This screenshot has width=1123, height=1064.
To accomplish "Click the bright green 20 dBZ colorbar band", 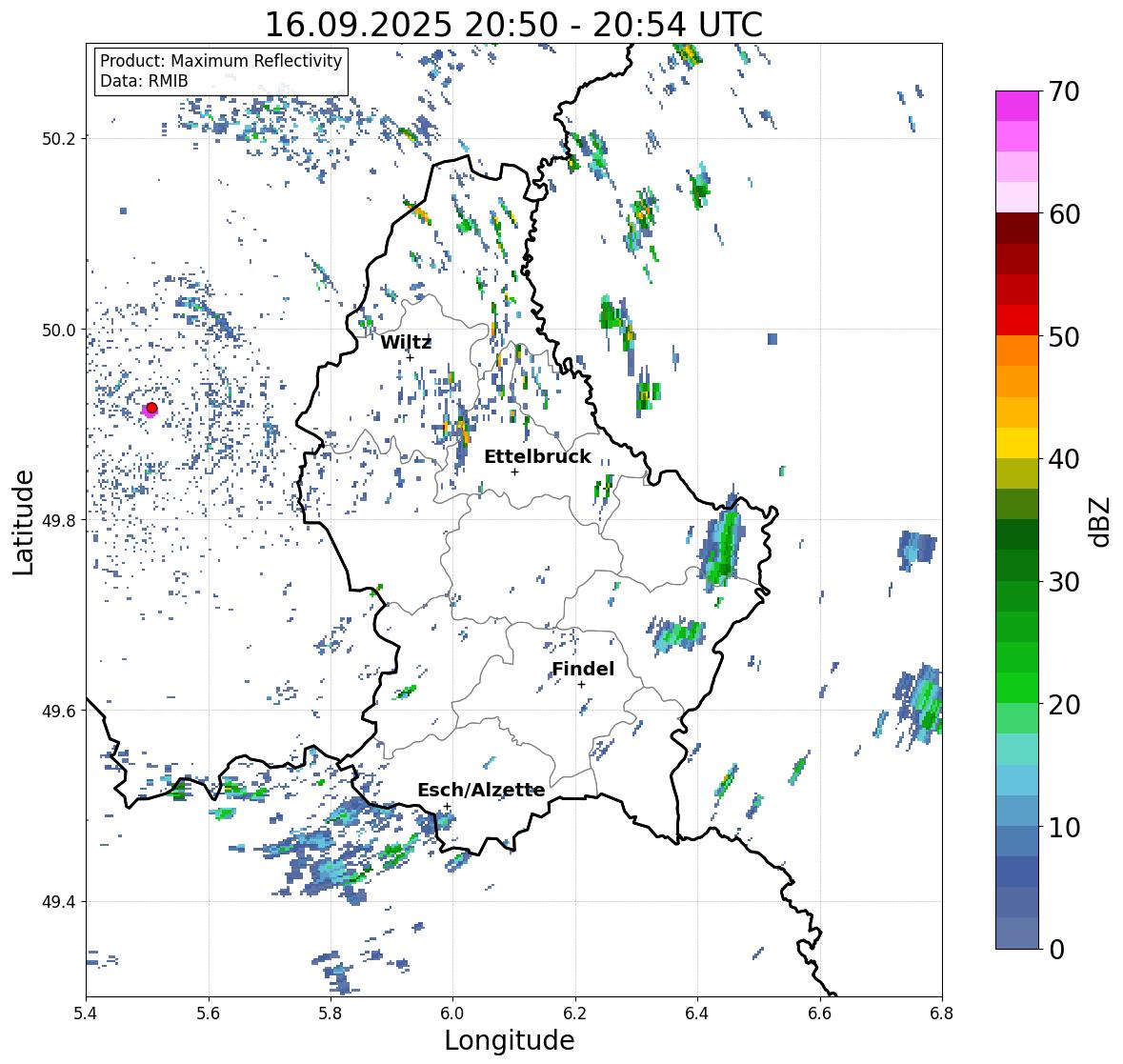I will 1017,688.
